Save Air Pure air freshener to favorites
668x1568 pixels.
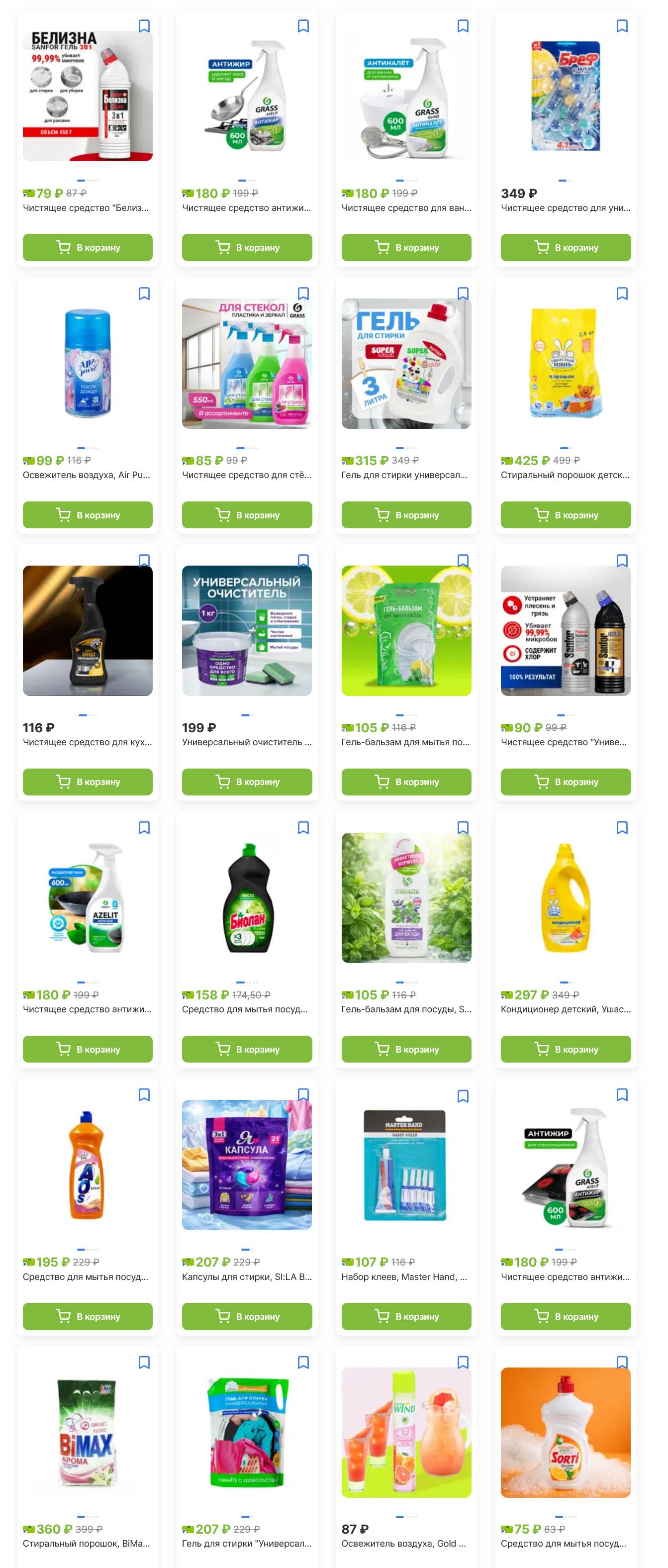tap(144, 294)
